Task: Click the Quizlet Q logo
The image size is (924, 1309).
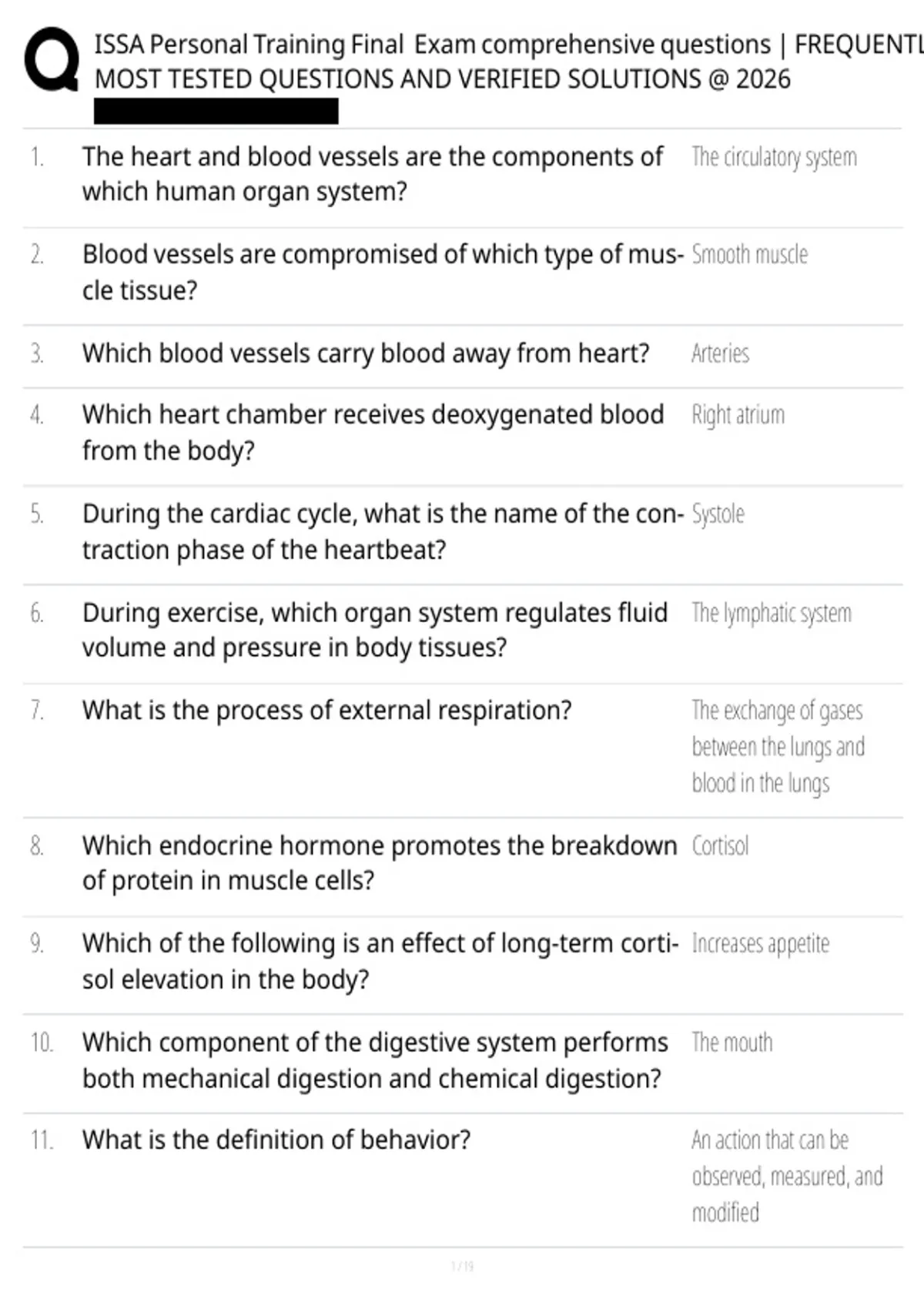Action: point(52,61)
